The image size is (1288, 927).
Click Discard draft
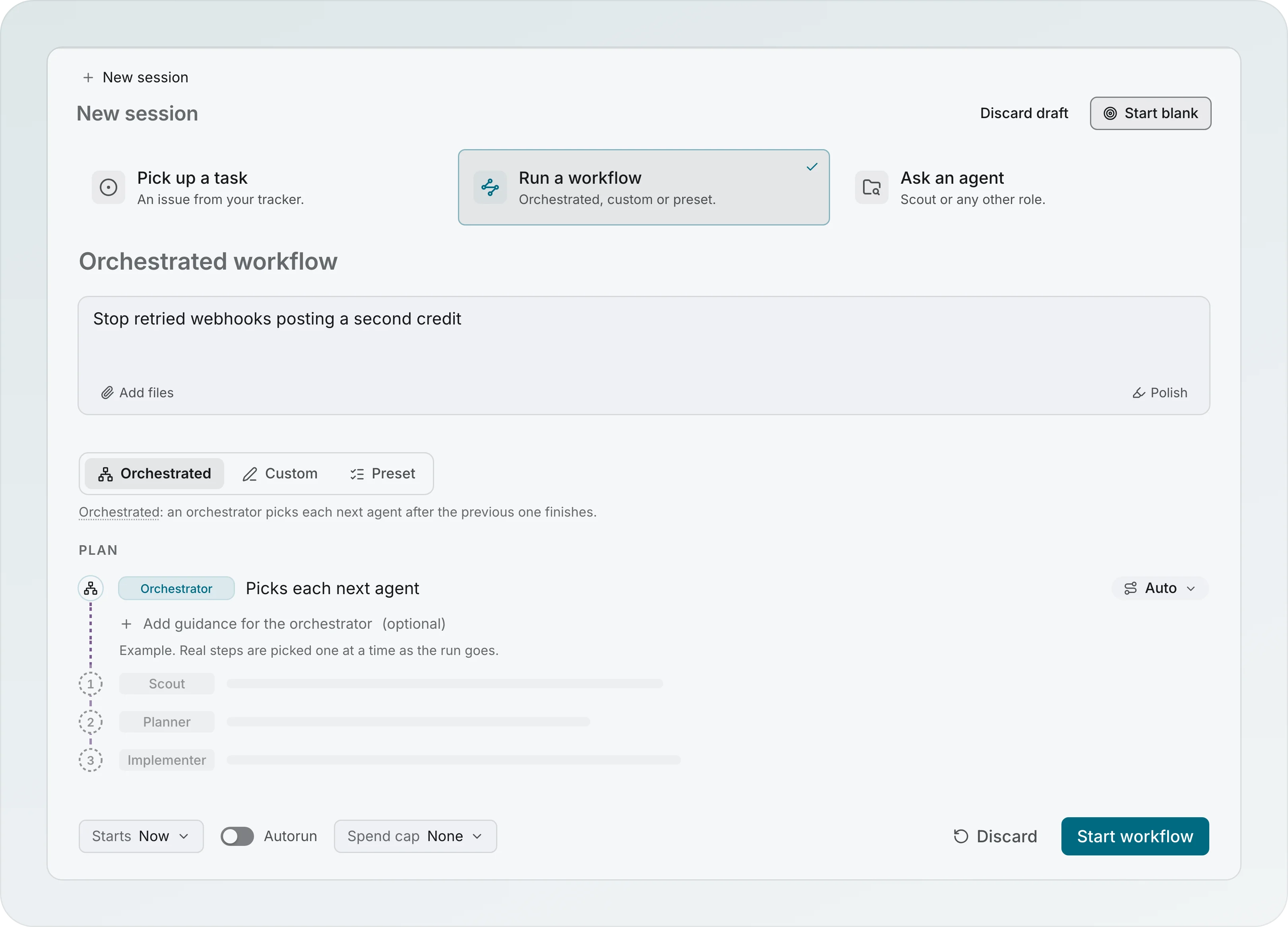pos(1024,113)
